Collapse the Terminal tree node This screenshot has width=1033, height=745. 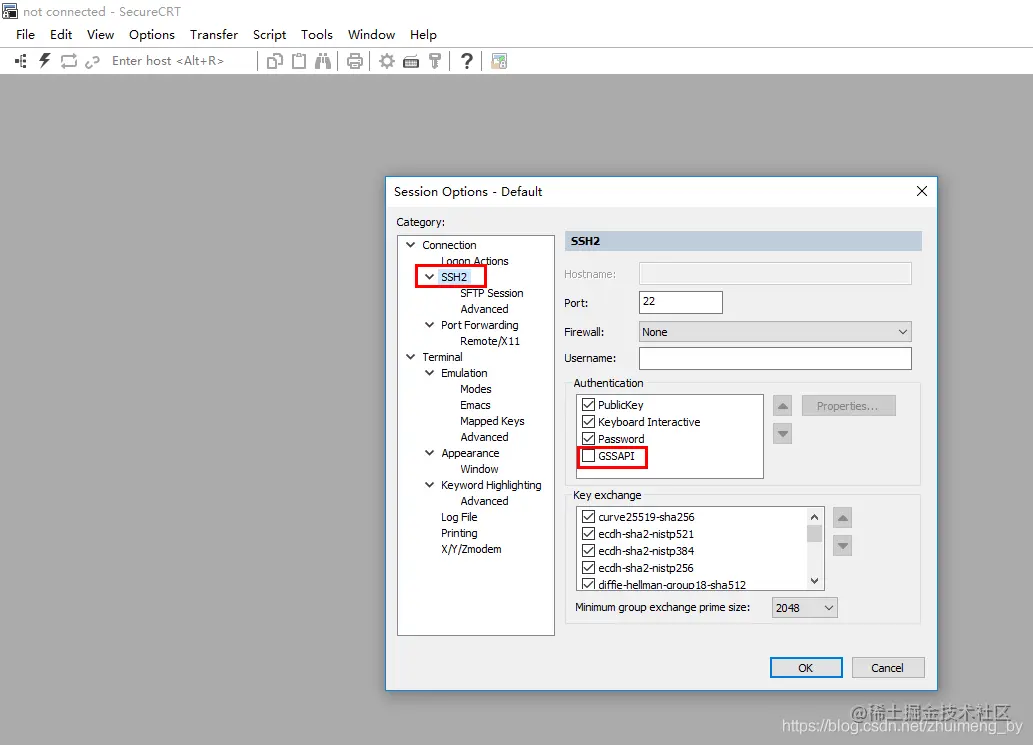[410, 357]
